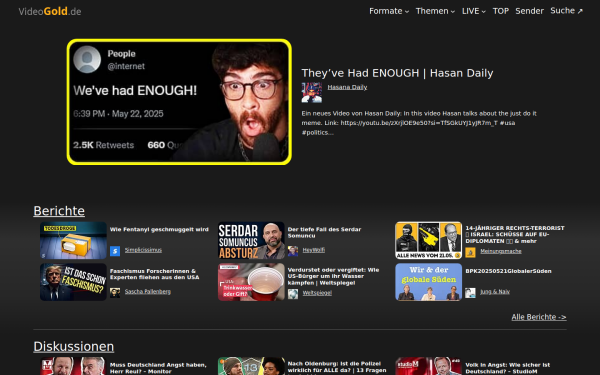Viewport: 600px width, 375px height.
Task: Open the Monitor discussion video thumbnail
Action: 73,366
